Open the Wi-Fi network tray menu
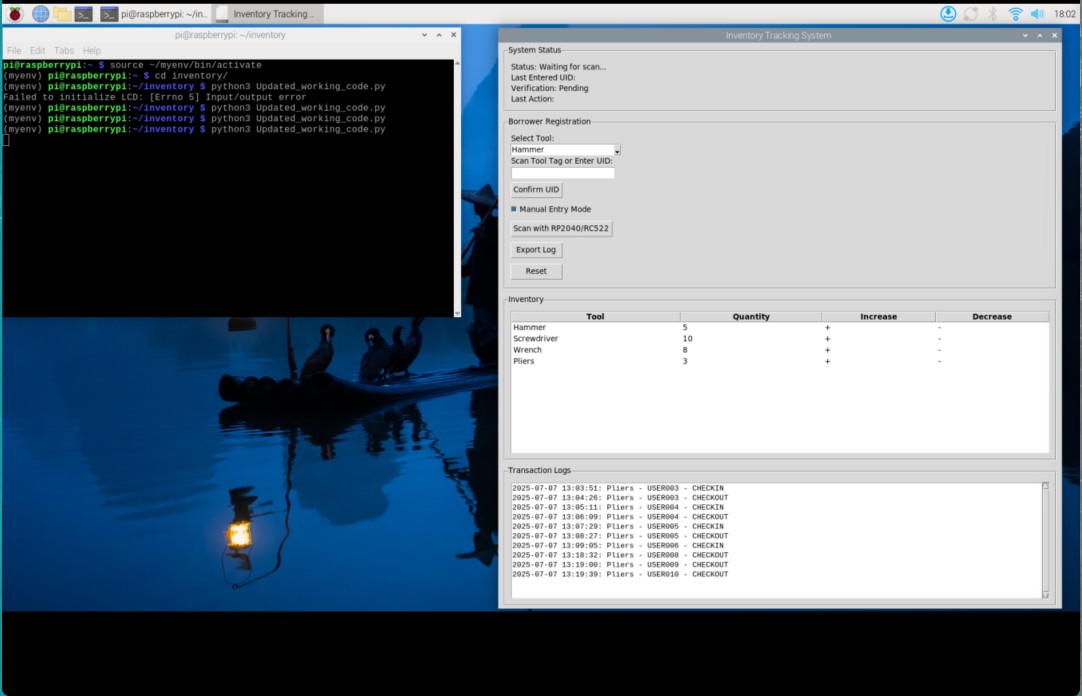The height and width of the screenshot is (696, 1082). coord(1015,14)
